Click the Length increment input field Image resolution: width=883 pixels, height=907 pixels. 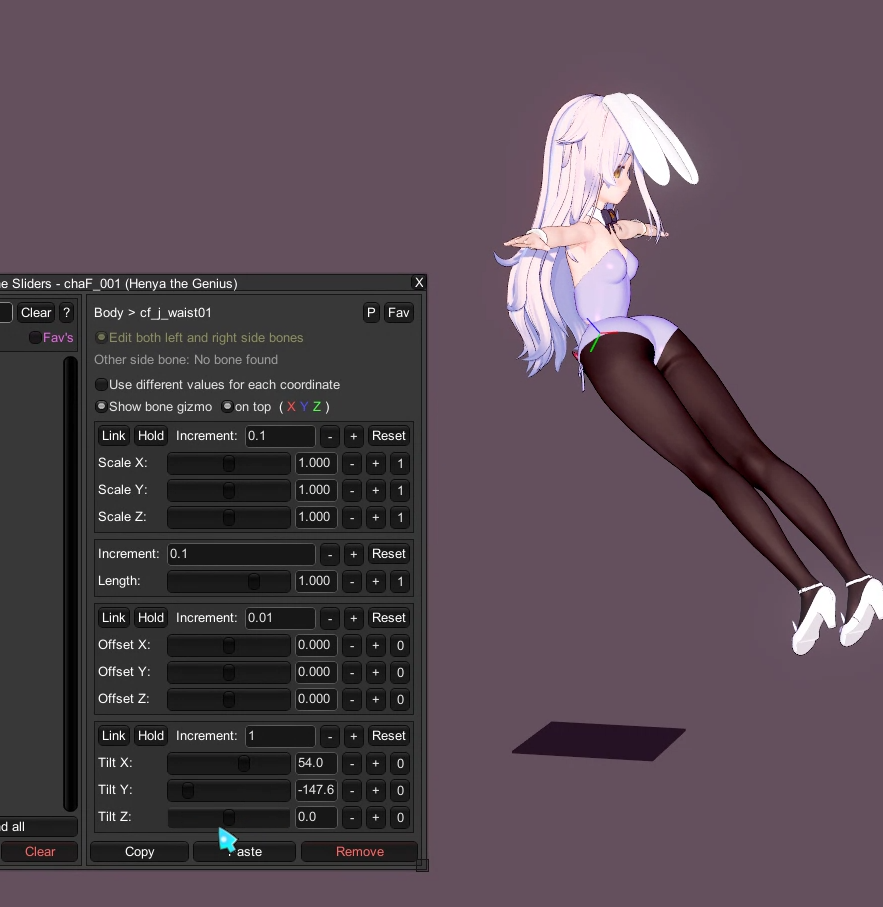pyautogui.click(x=241, y=554)
